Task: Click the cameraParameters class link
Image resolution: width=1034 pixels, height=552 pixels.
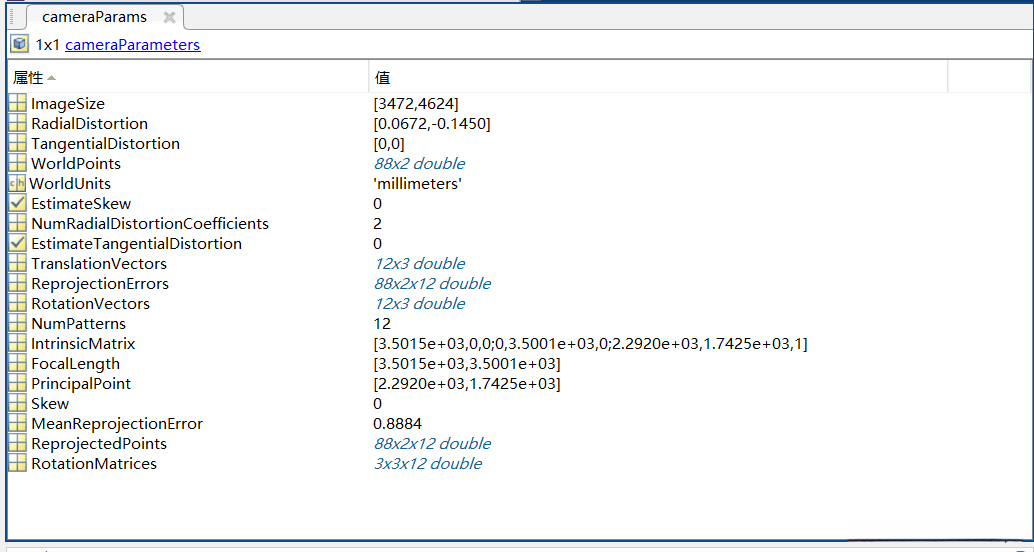Action: (x=132, y=45)
